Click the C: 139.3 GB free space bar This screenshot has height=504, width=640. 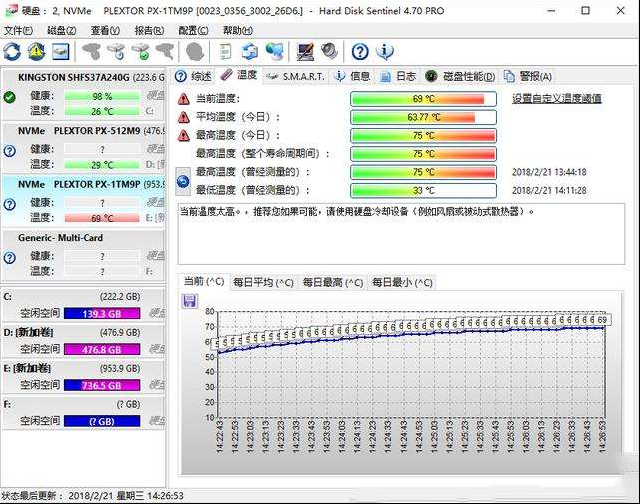tap(102, 313)
